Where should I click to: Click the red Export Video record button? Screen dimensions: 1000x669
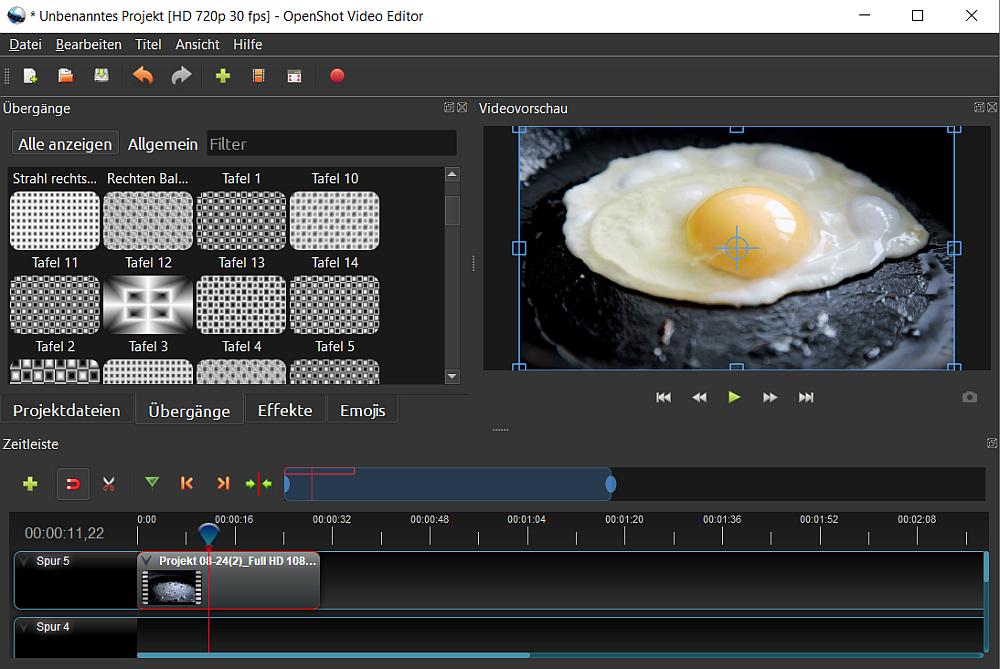click(x=337, y=76)
